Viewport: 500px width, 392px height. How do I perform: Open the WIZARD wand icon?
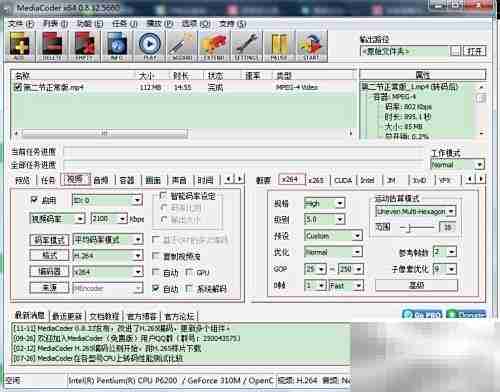(182, 46)
